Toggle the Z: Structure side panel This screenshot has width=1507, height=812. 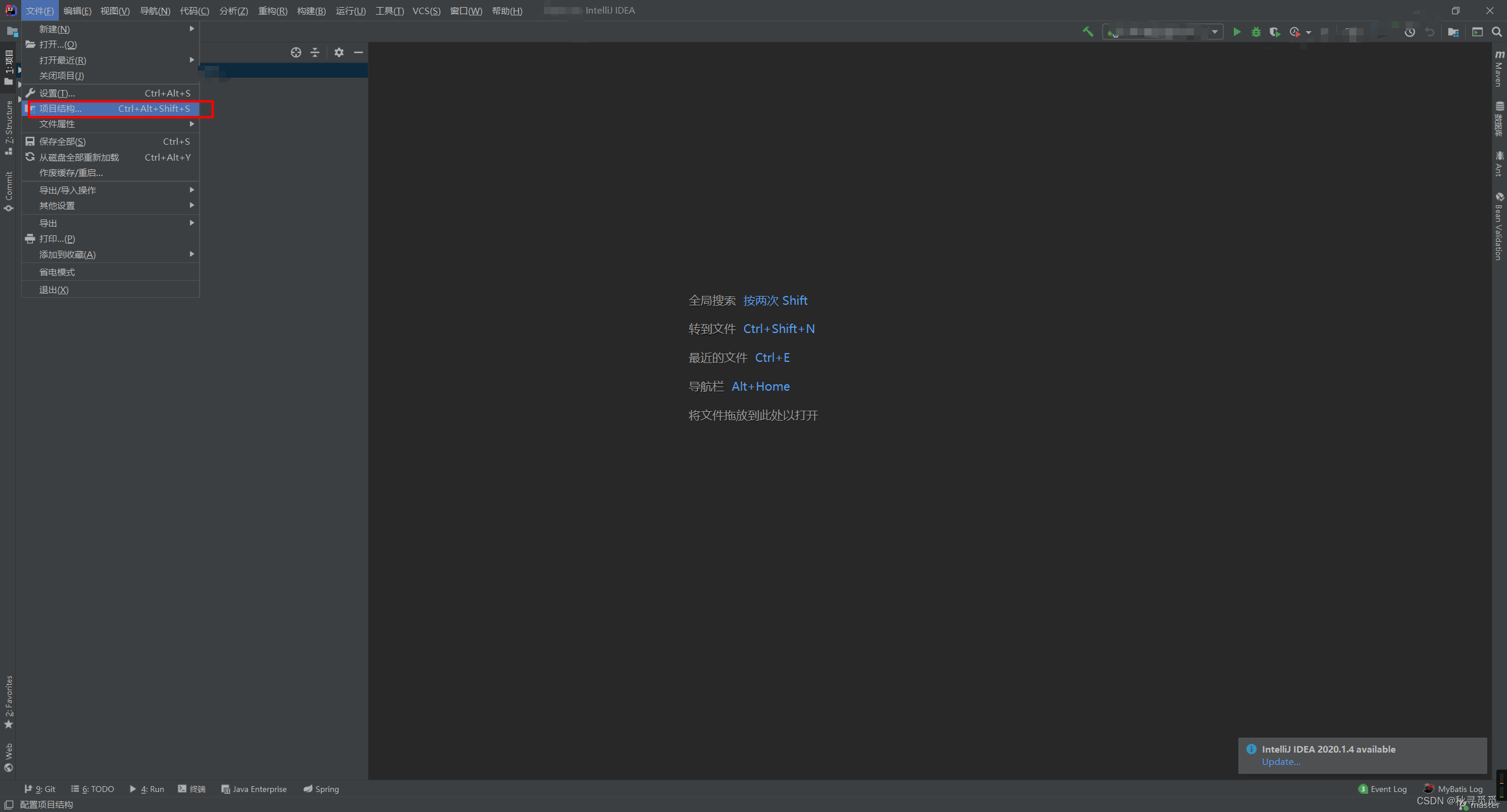tap(8, 127)
